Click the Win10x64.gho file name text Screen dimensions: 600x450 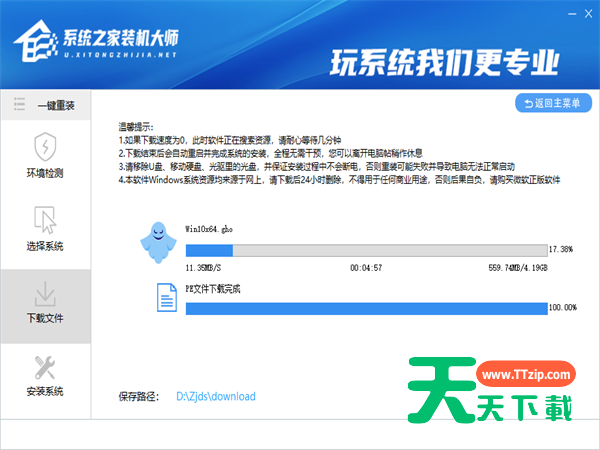(213, 229)
